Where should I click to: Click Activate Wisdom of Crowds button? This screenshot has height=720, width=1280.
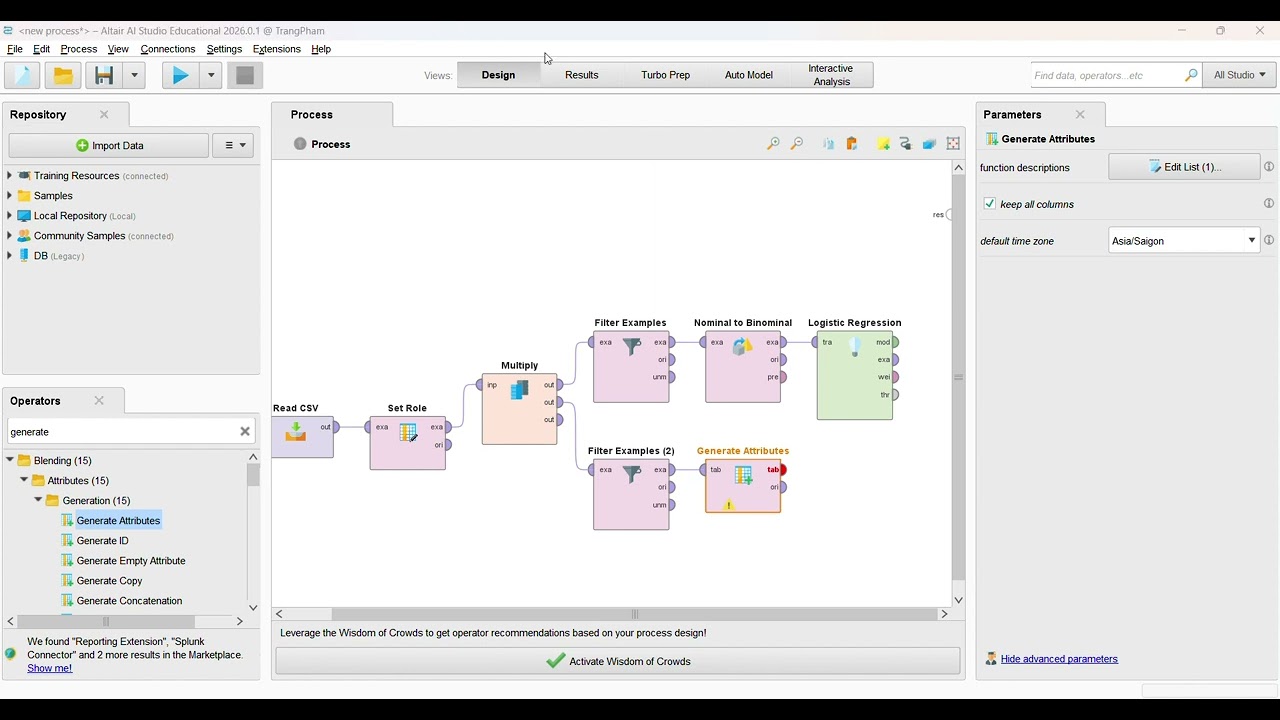(618, 661)
